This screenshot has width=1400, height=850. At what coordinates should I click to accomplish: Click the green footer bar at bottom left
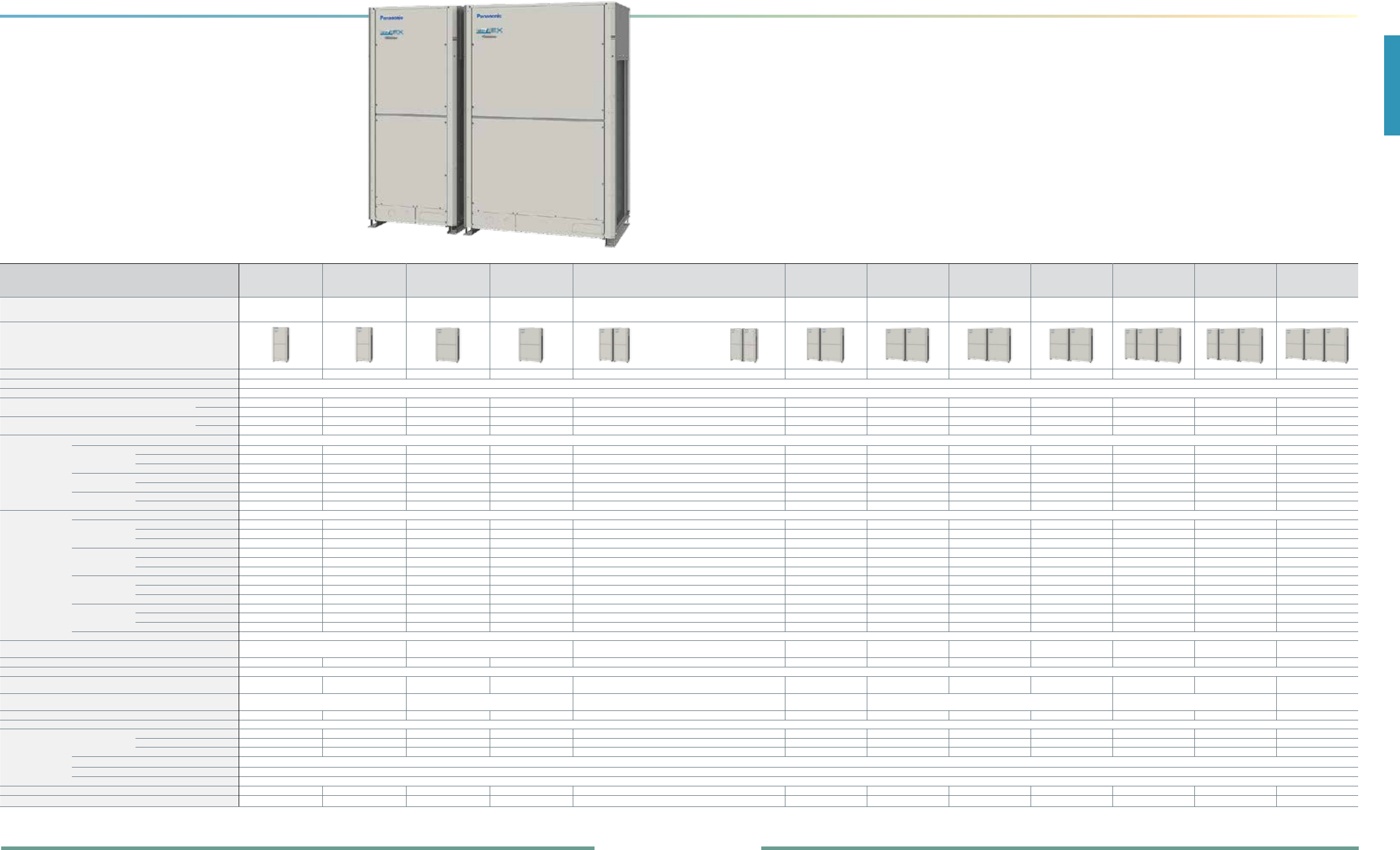pos(297,848)
